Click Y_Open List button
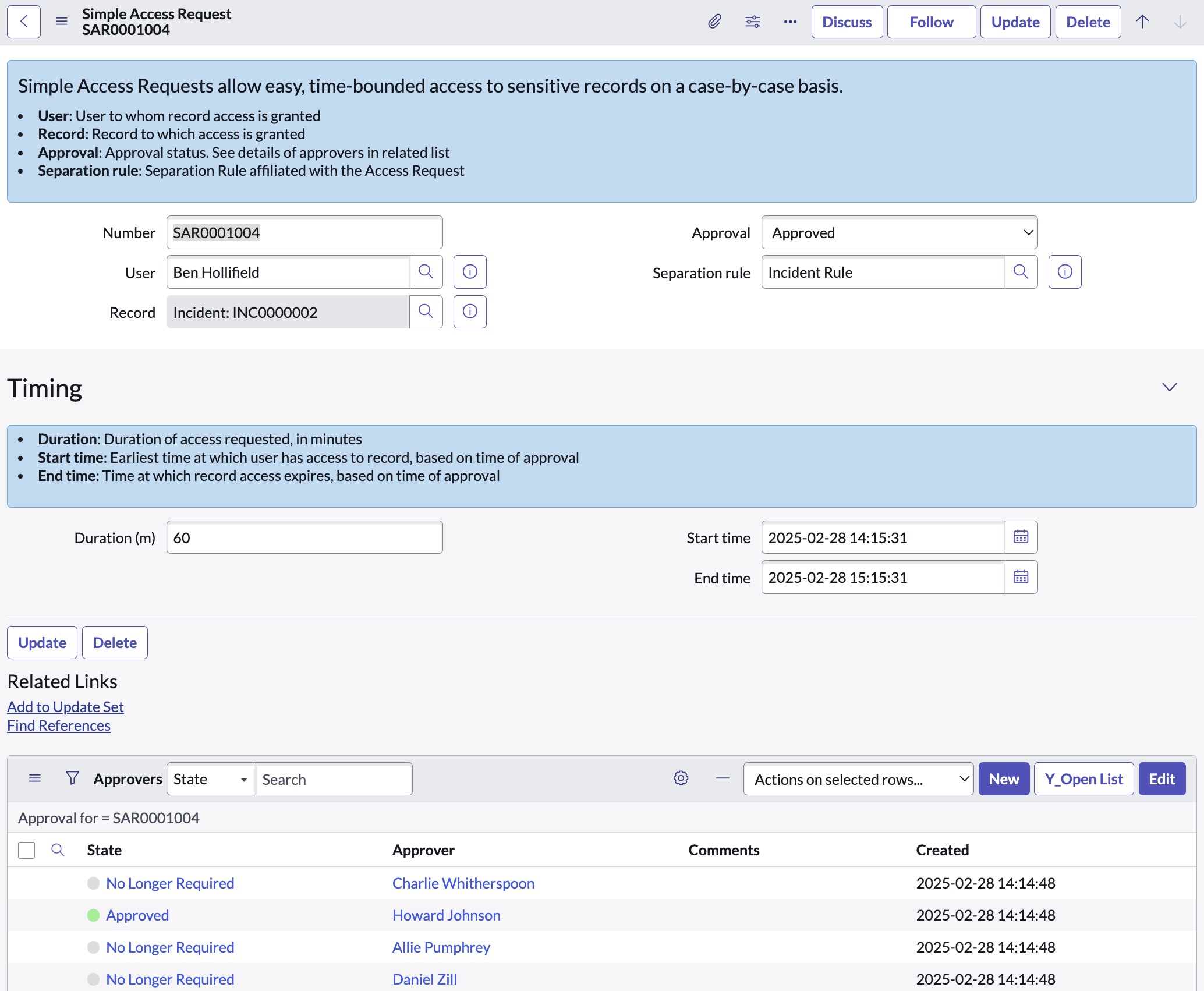 [1083, 779]
